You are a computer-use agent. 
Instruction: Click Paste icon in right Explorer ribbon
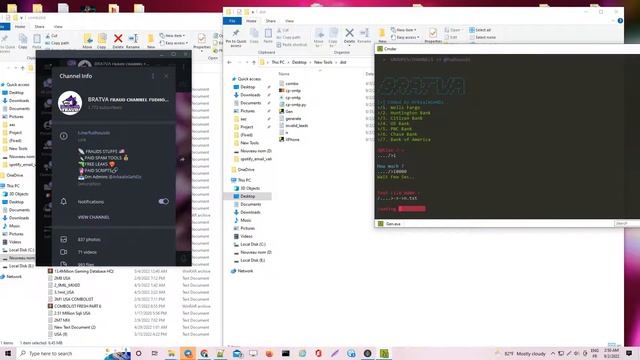[268, 33]
